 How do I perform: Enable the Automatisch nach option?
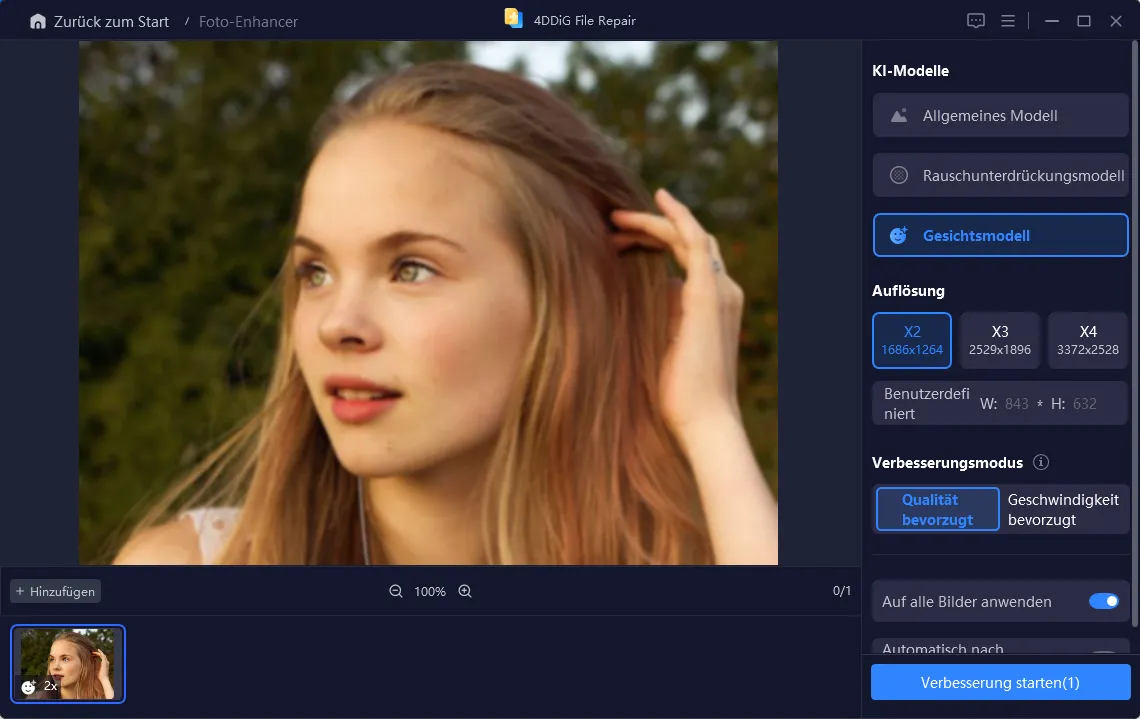pos(1104,649)
